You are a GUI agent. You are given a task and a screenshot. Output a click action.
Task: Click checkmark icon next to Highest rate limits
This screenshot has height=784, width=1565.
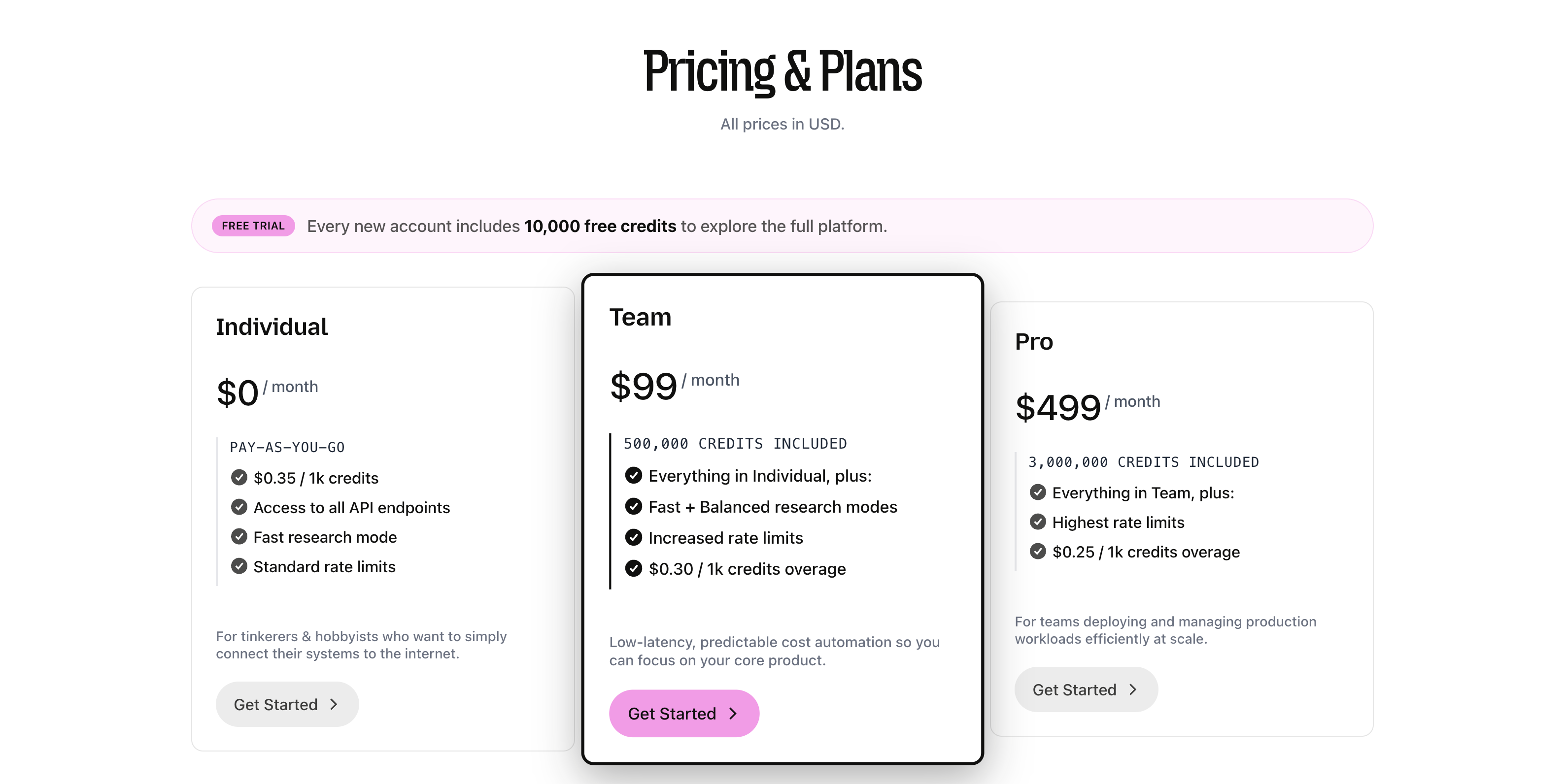tap(1038, 523)
